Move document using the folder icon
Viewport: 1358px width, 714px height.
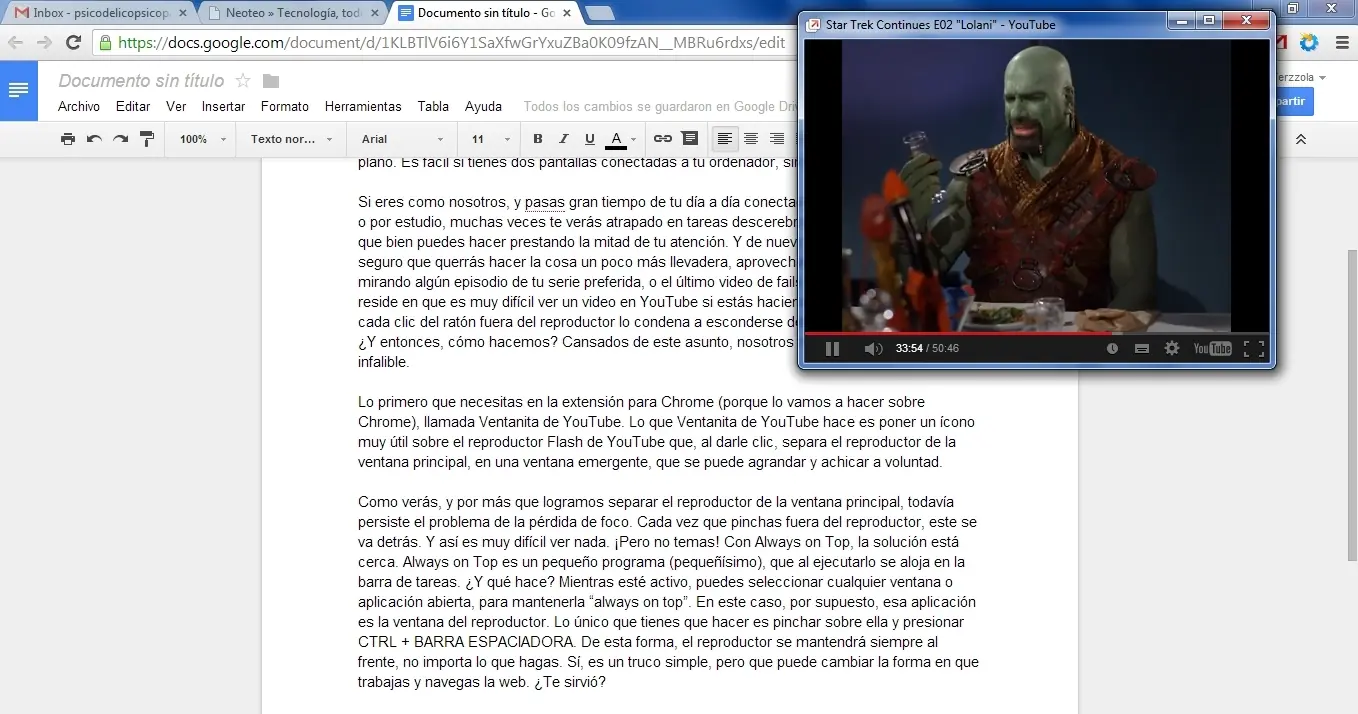pos(271,81)
